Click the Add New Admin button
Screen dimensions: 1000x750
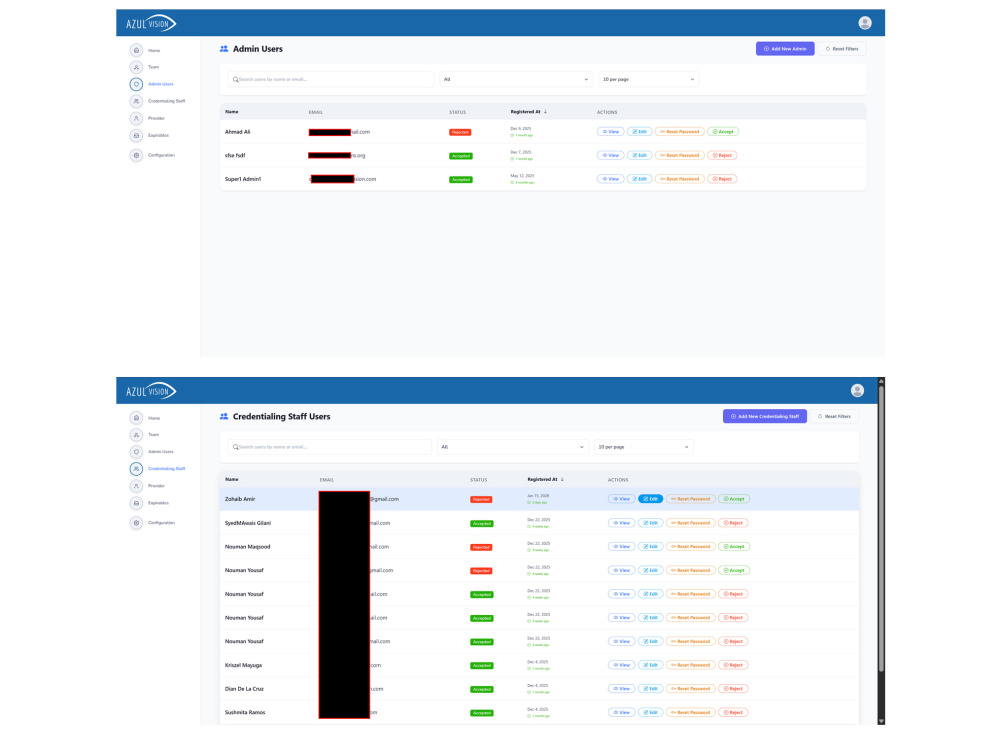(x=785, y=48)
